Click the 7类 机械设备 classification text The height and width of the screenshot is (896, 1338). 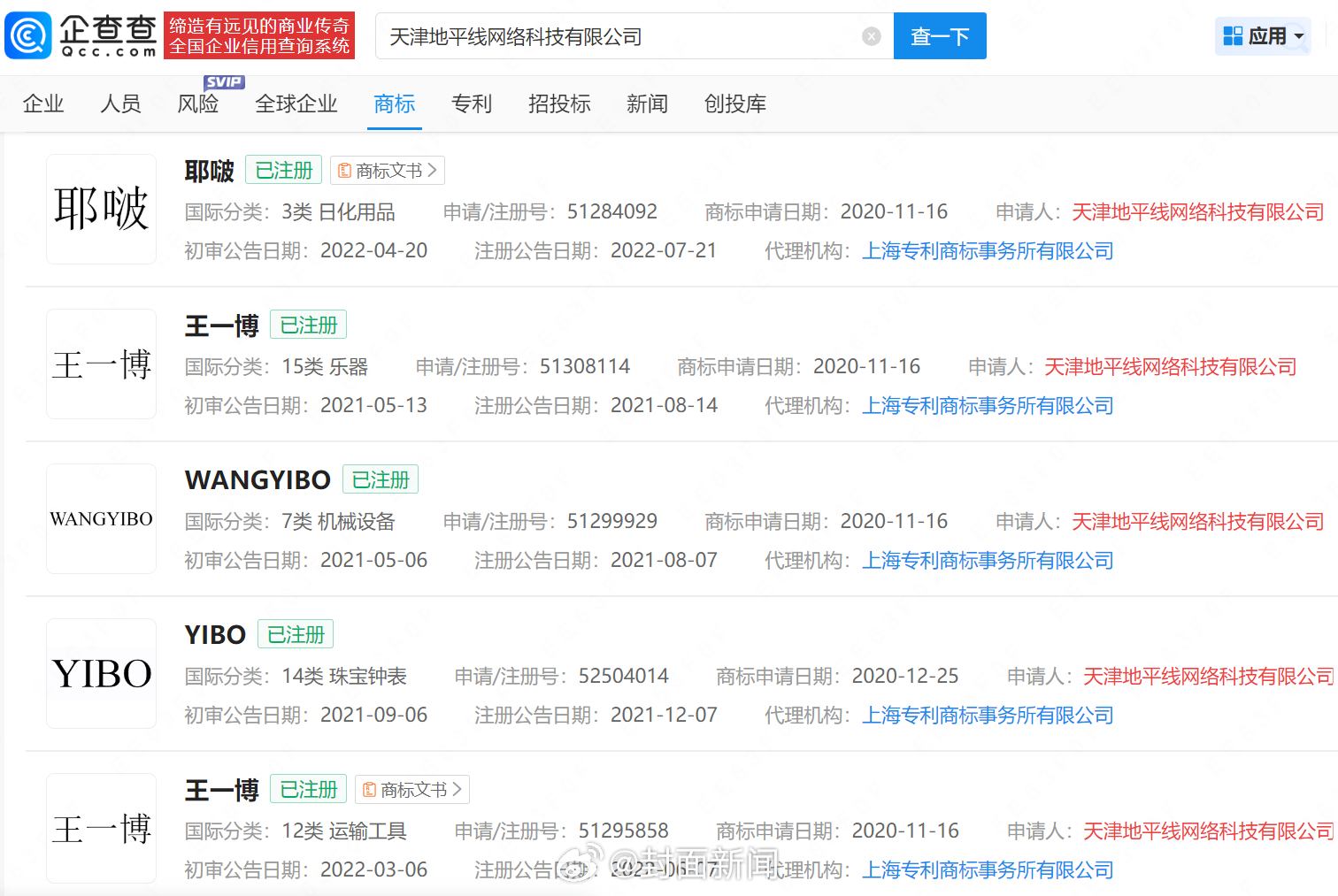[339, 522]
